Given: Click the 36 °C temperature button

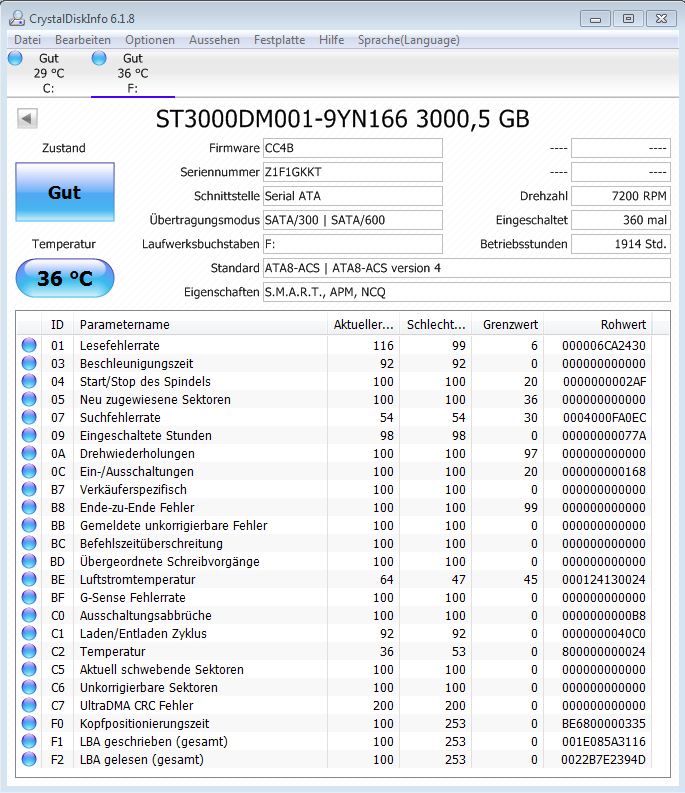Looking at the screenshot, I should tap(65, 278).
